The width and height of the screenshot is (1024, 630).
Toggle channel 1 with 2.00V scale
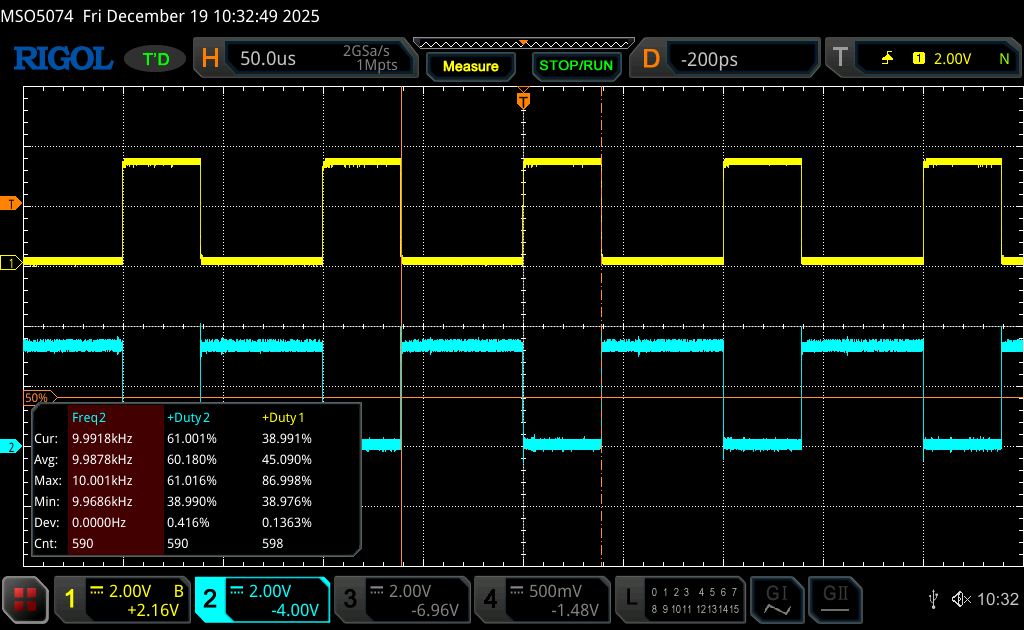[122, 600]
